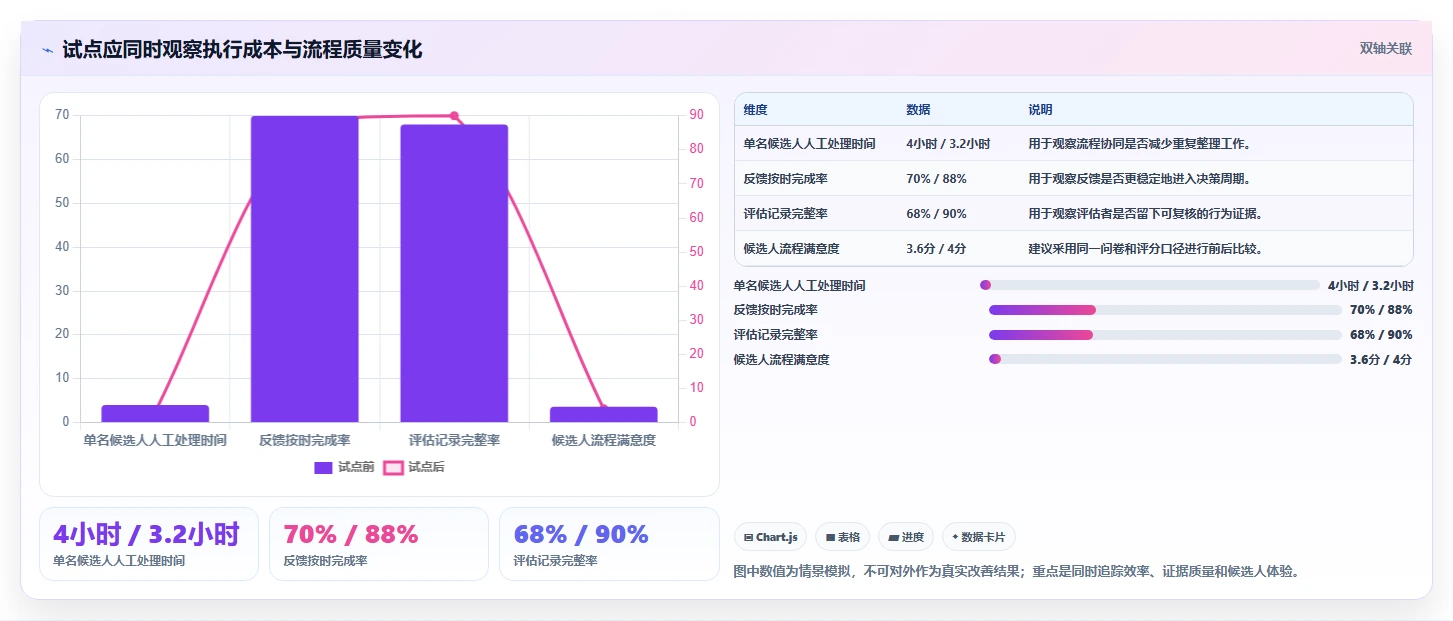The width and height of the screenshot is (1453, 621).
Task: Click table cell 4小时 / 3.2小时
Action: click(948, 144)
